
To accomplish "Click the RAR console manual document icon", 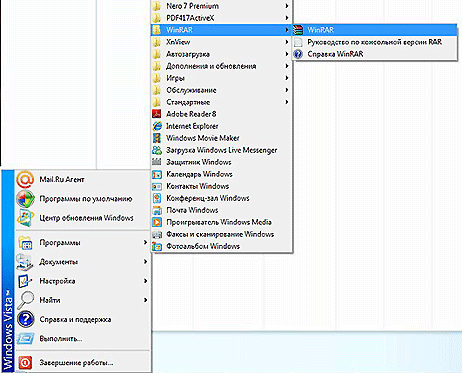I will coord(298,42).
